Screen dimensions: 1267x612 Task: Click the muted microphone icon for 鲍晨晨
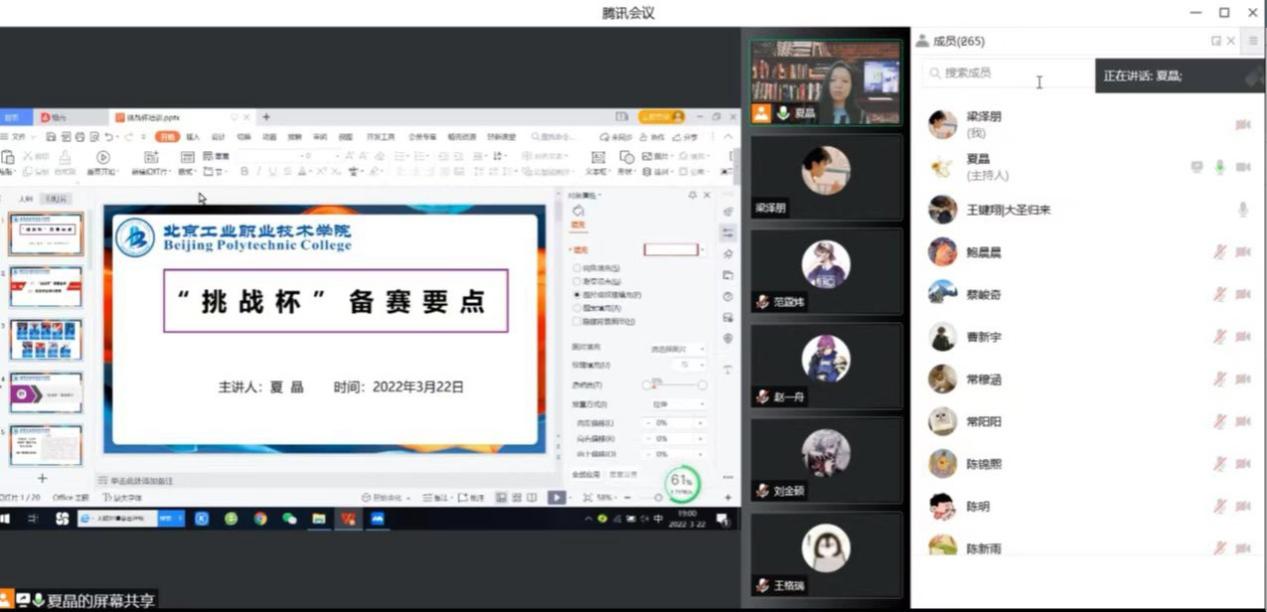[1220, 252]
